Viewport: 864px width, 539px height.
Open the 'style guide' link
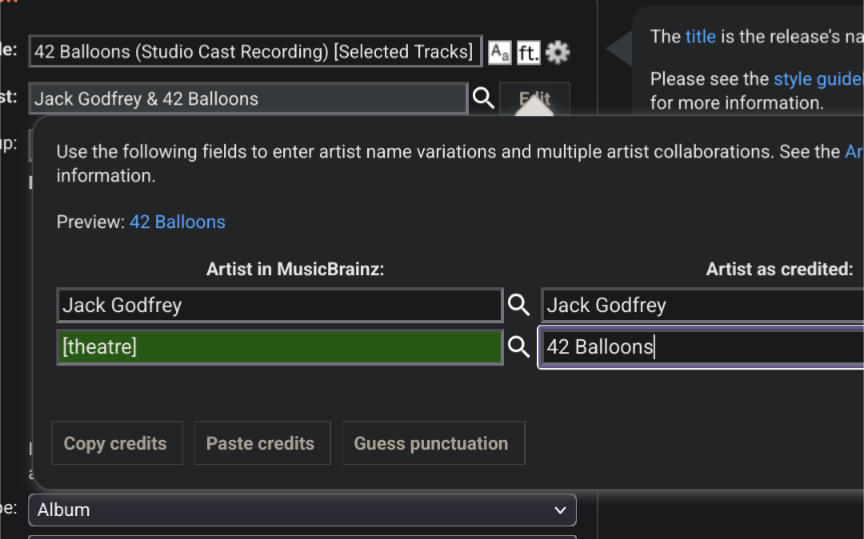(x=818, y=79)
